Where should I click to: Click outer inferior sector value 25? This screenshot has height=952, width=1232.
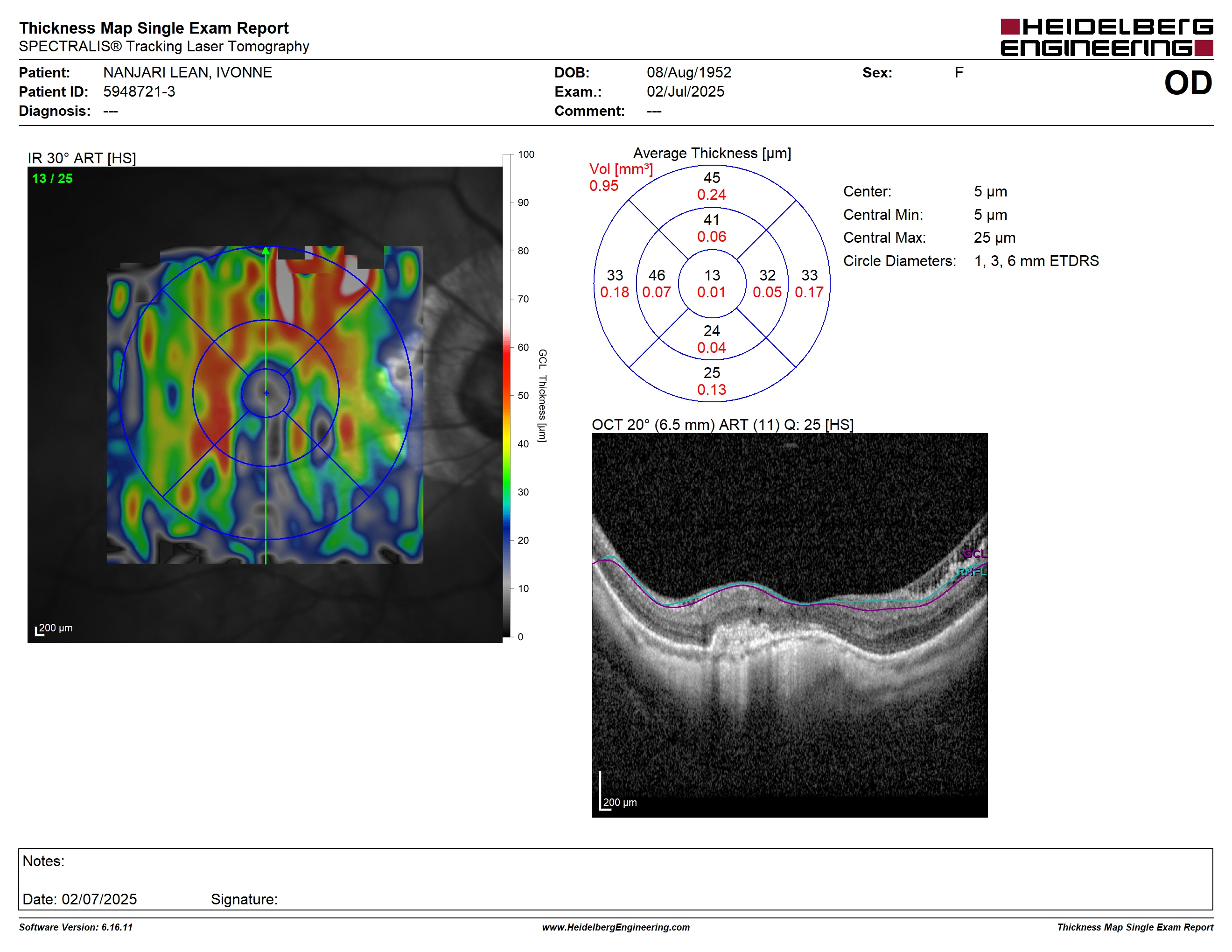tap(711, 373)
